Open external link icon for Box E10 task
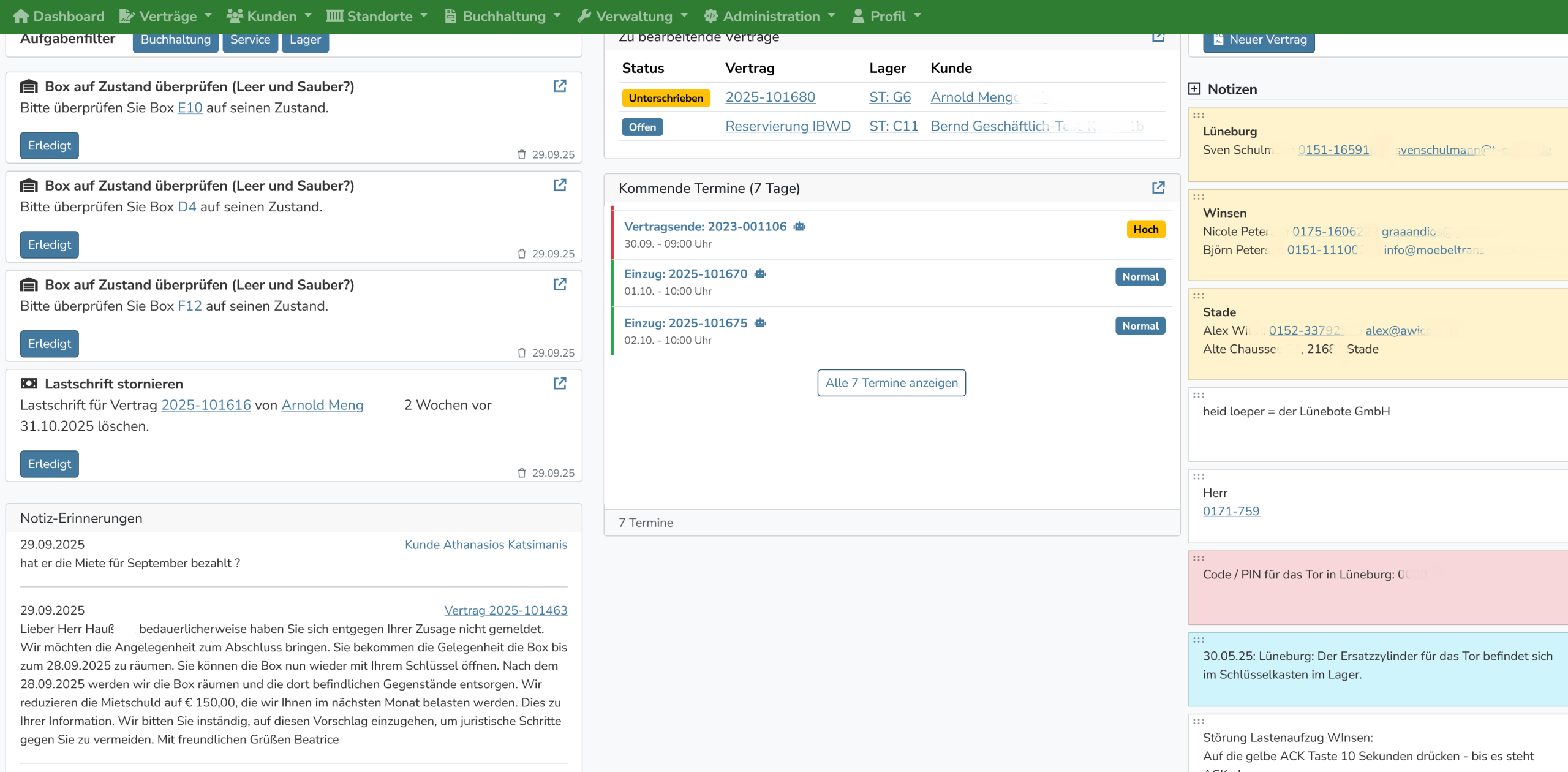 pos(560,86)
